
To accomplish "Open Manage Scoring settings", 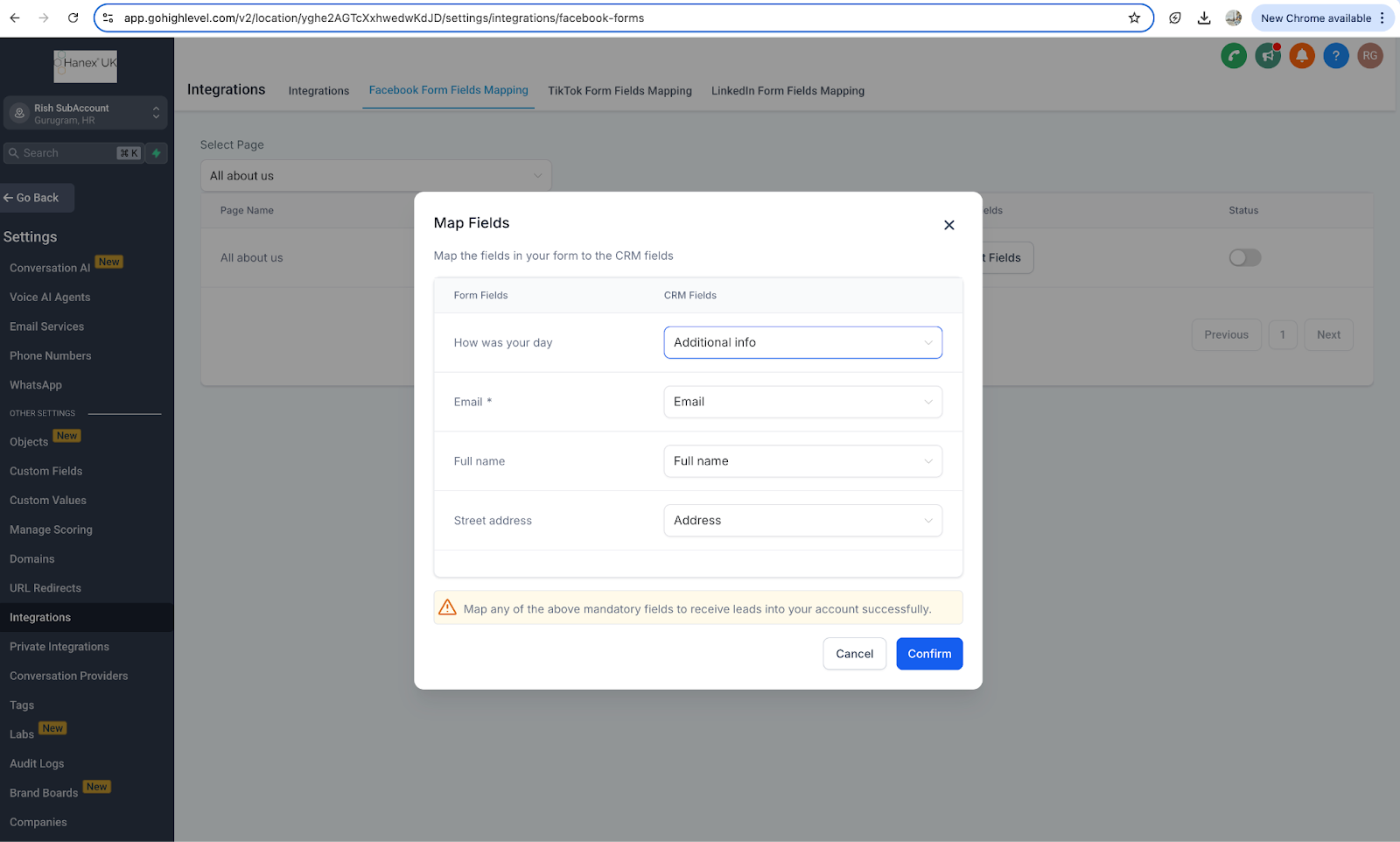I will point(51,530).
